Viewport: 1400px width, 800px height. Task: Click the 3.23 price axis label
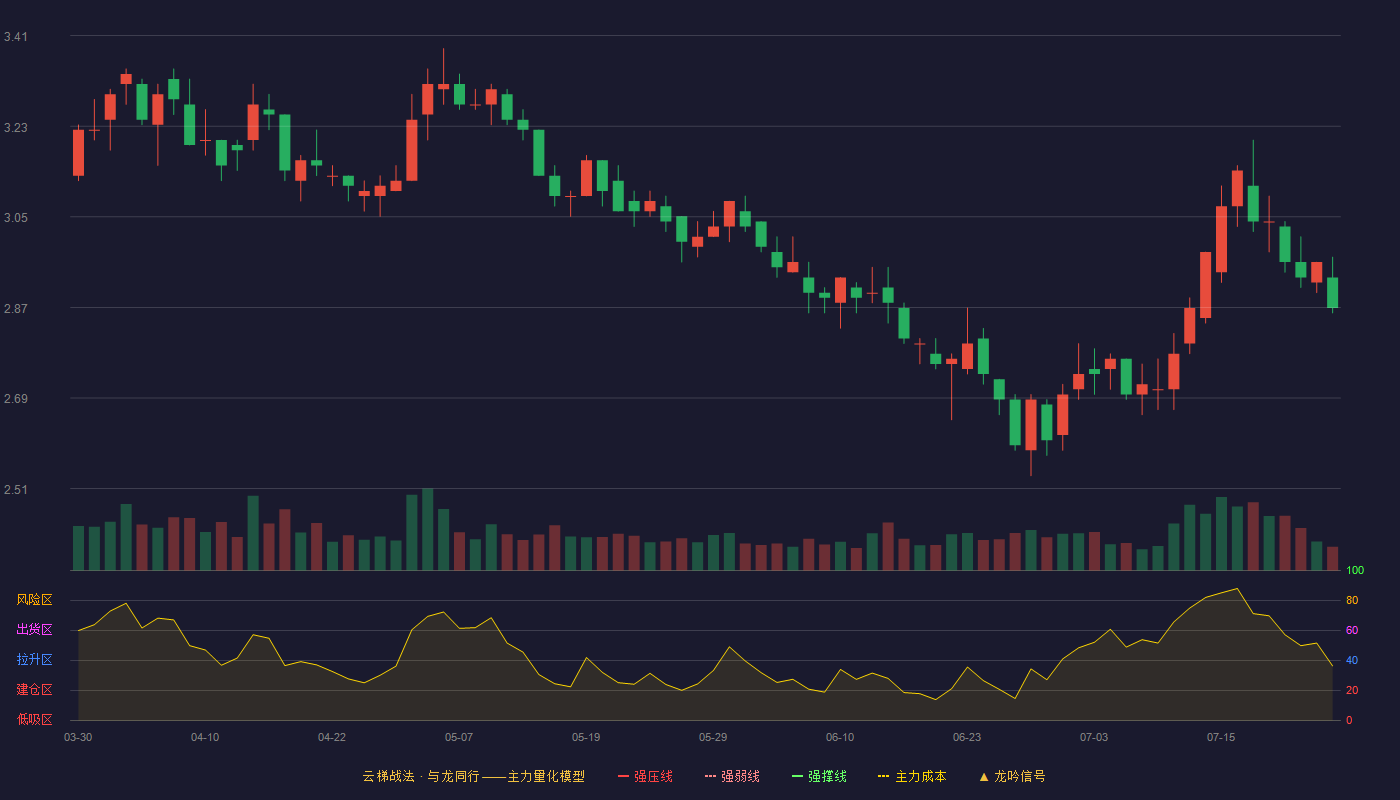pyautogui.click(x=16, y=128)
